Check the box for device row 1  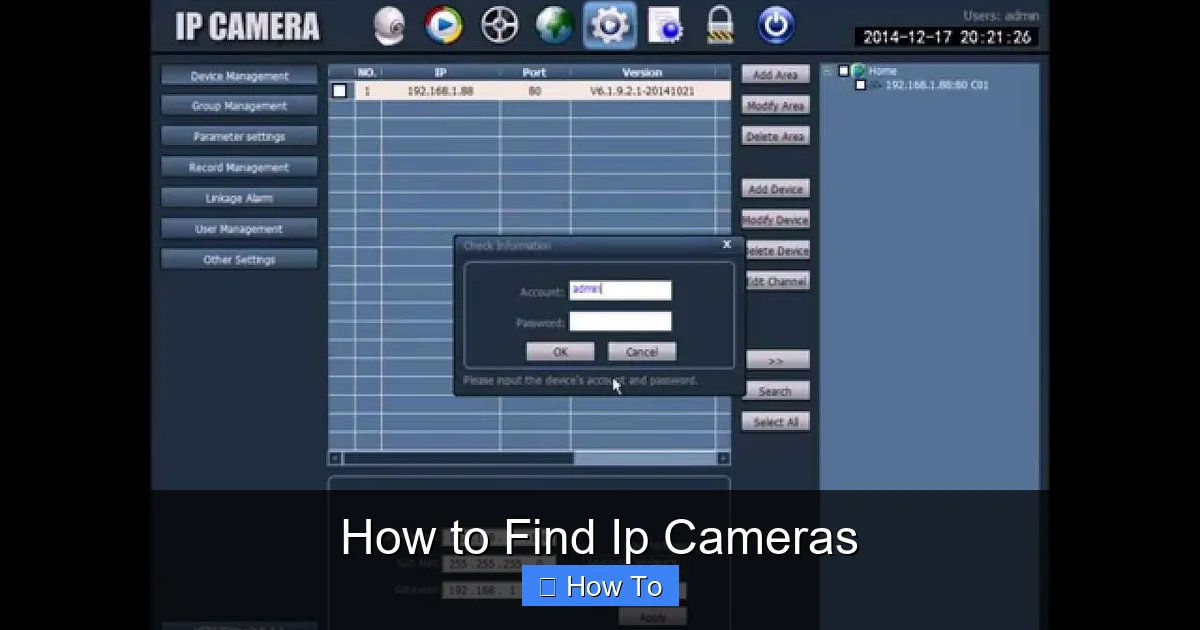[340, 91]
